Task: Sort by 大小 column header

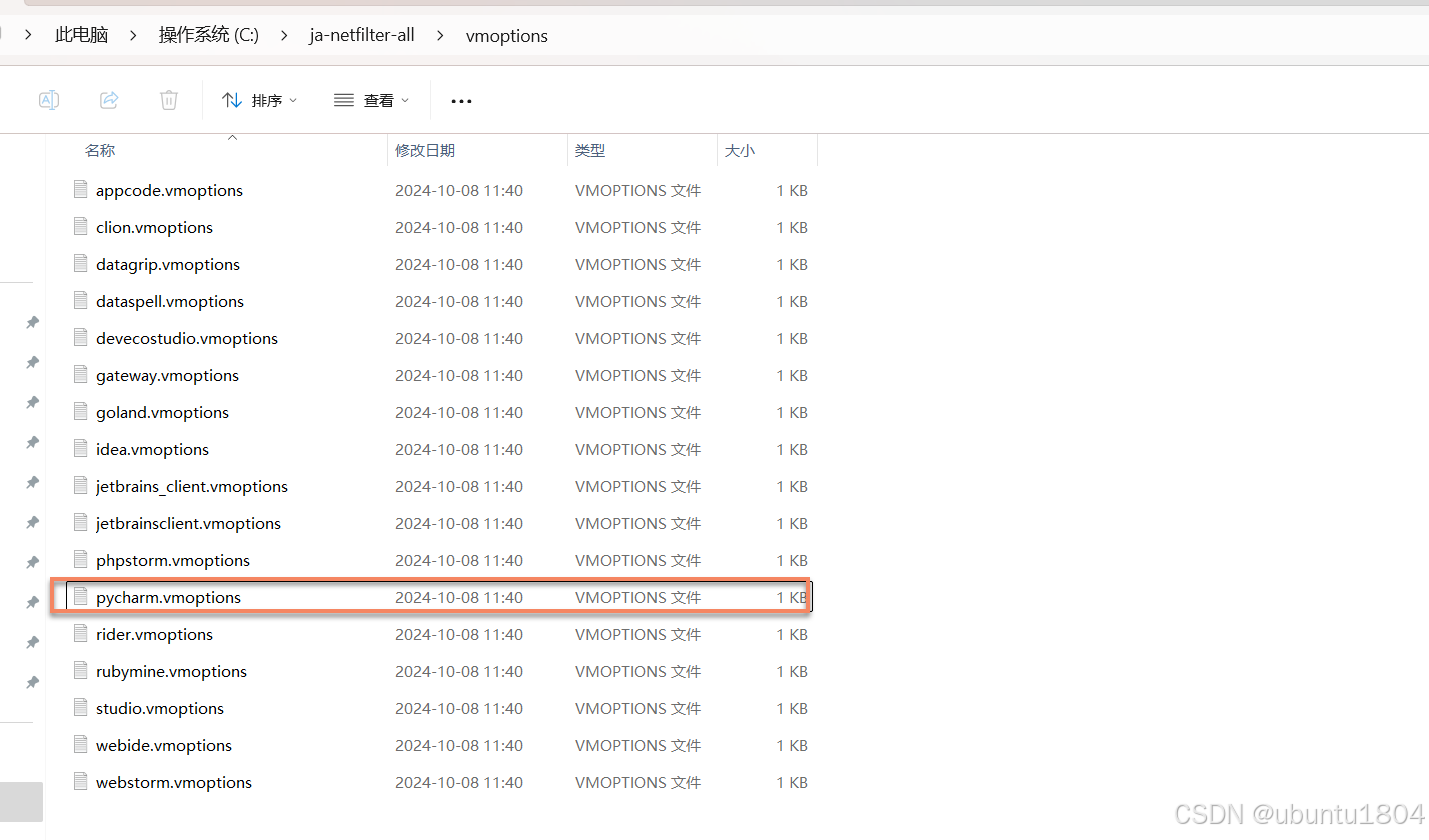Action: point(740,150)
